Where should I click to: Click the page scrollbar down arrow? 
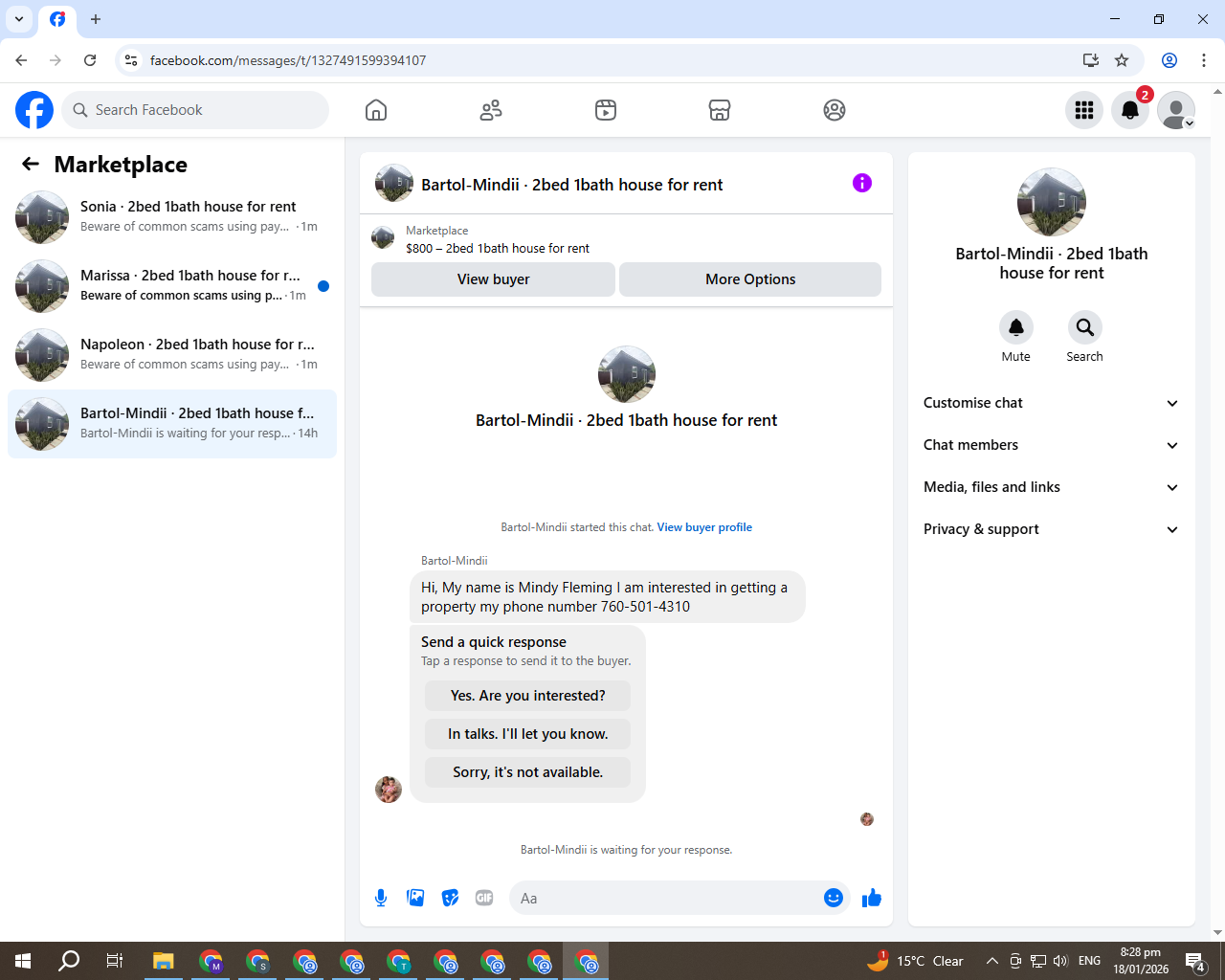1217,933
